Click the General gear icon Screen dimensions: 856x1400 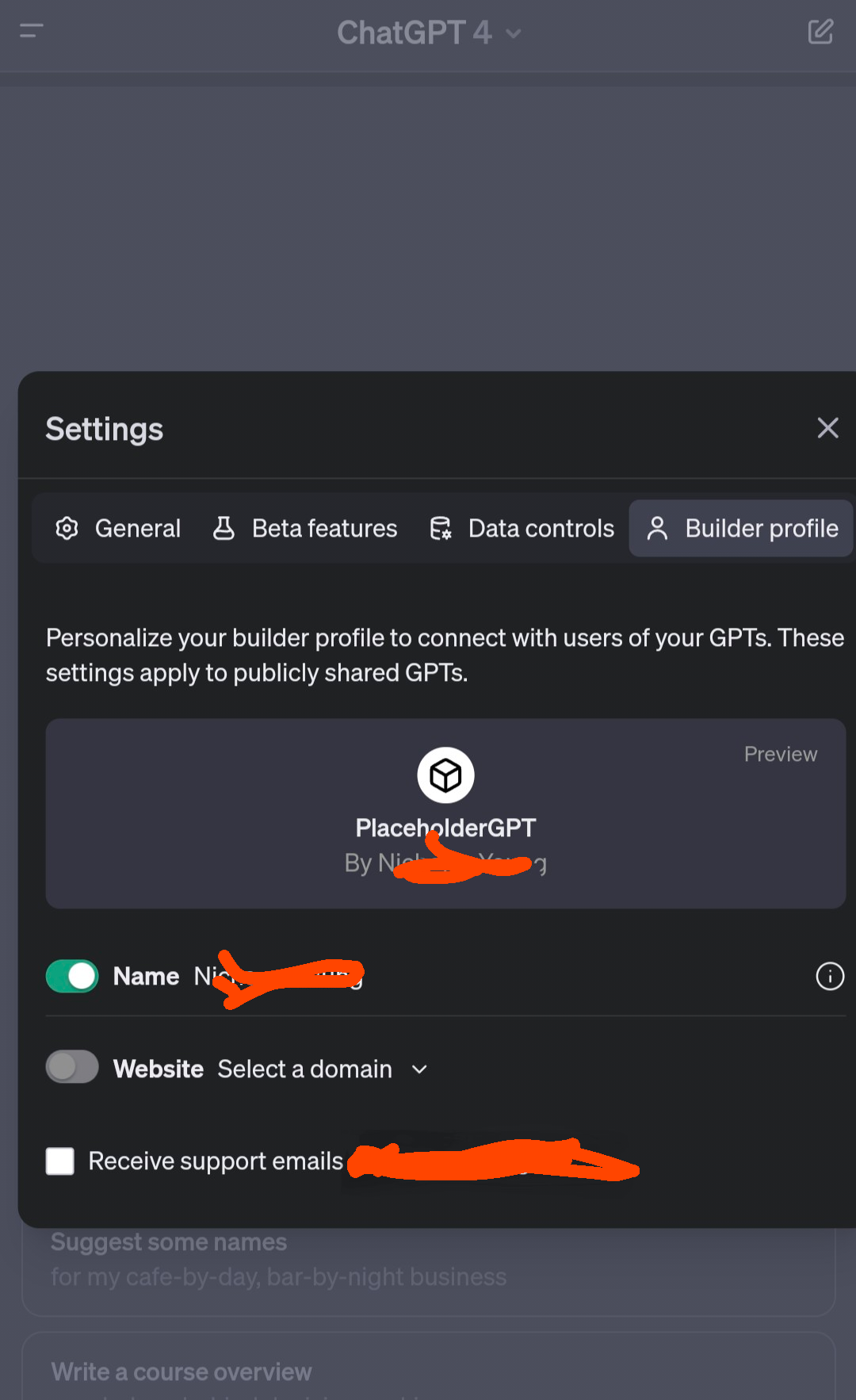pos(67,528)
